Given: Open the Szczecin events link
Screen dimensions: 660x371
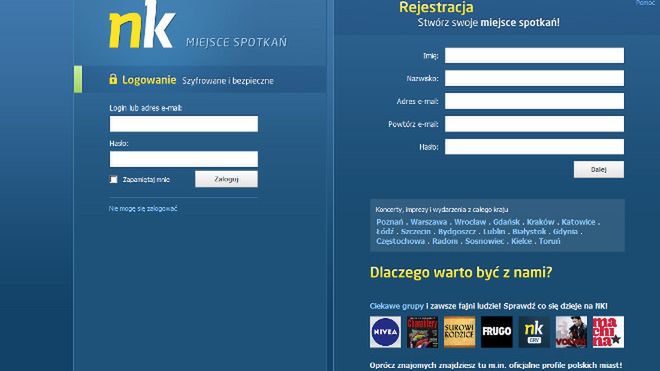Looking at the screenshot, I should 416,232.
